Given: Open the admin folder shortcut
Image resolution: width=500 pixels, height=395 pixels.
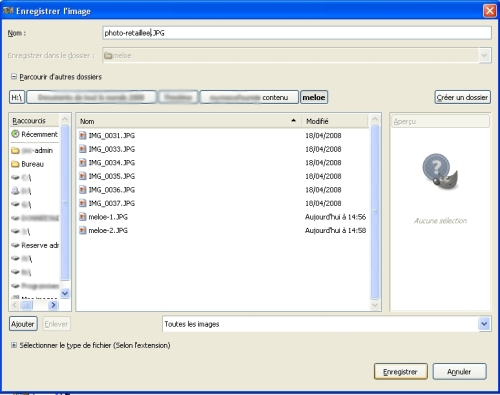Looking at the screenshot, I should coord(34,150).
